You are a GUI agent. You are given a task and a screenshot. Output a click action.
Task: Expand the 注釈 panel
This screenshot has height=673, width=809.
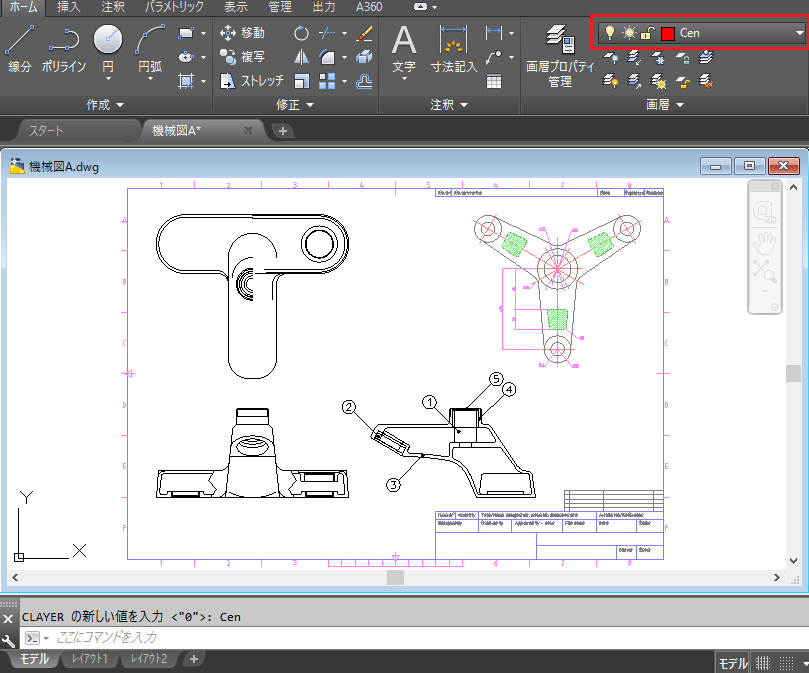[x=449, y=105]
